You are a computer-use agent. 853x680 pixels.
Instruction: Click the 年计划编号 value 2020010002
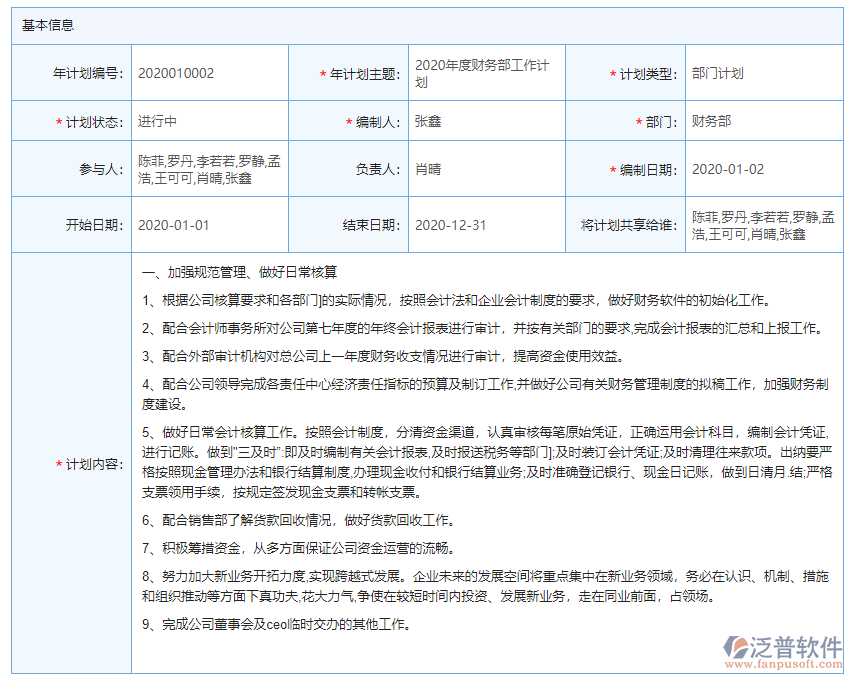point(179,73)
